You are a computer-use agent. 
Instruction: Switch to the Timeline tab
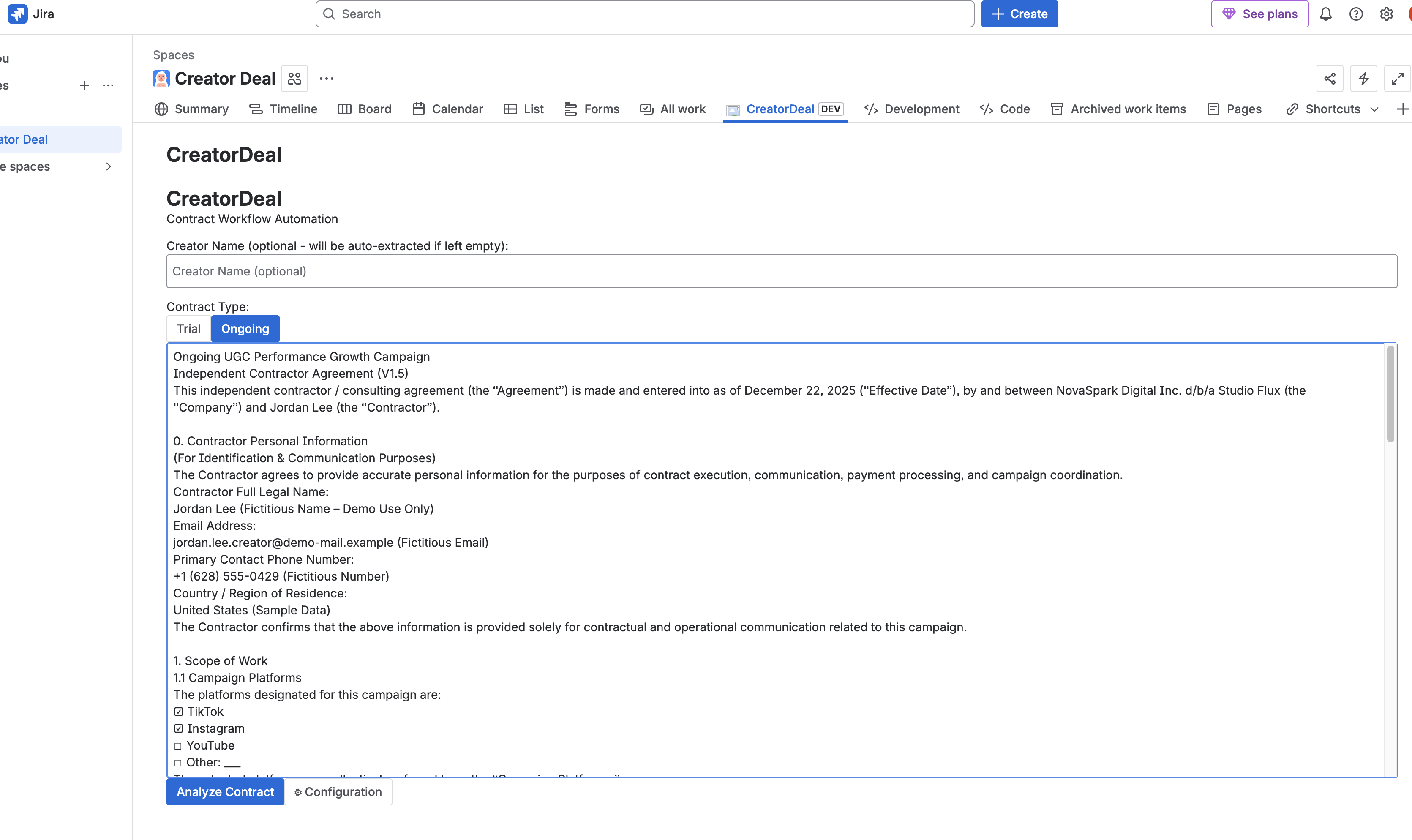point(283,109)
